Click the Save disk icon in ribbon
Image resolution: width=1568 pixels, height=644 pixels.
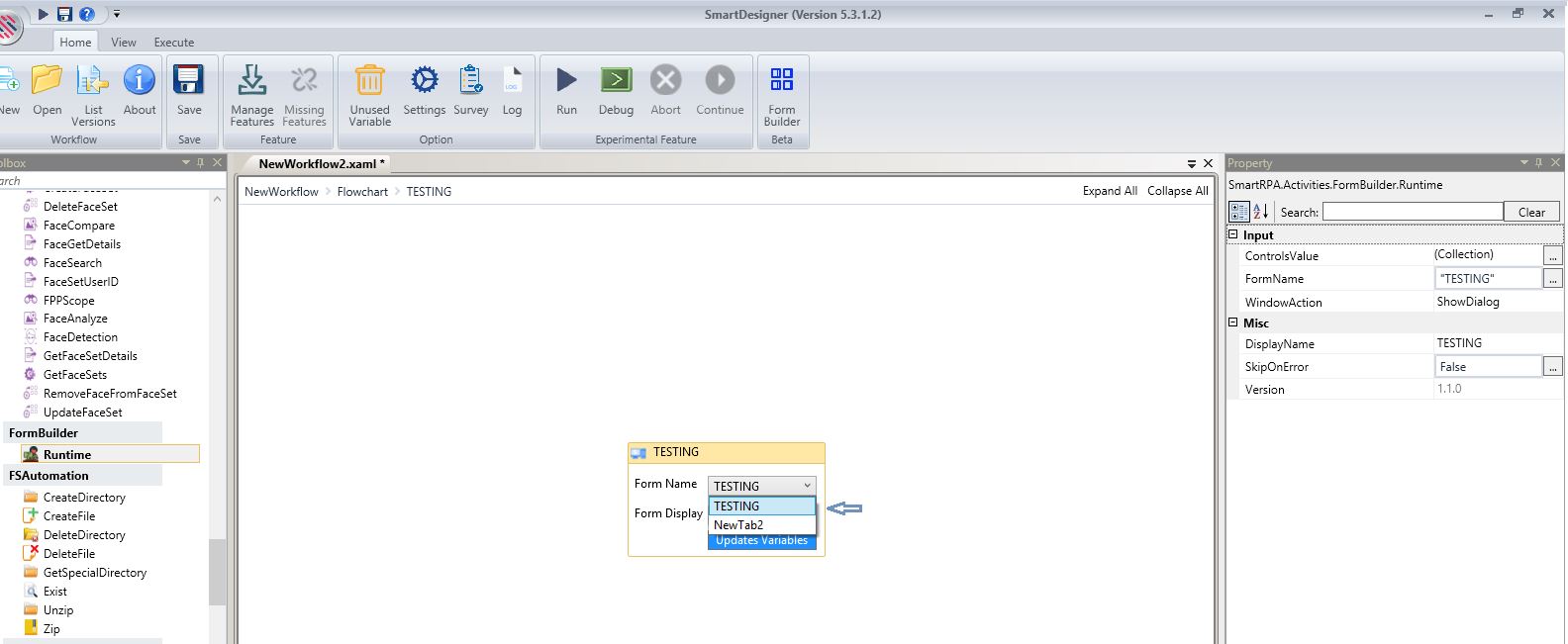188,80
